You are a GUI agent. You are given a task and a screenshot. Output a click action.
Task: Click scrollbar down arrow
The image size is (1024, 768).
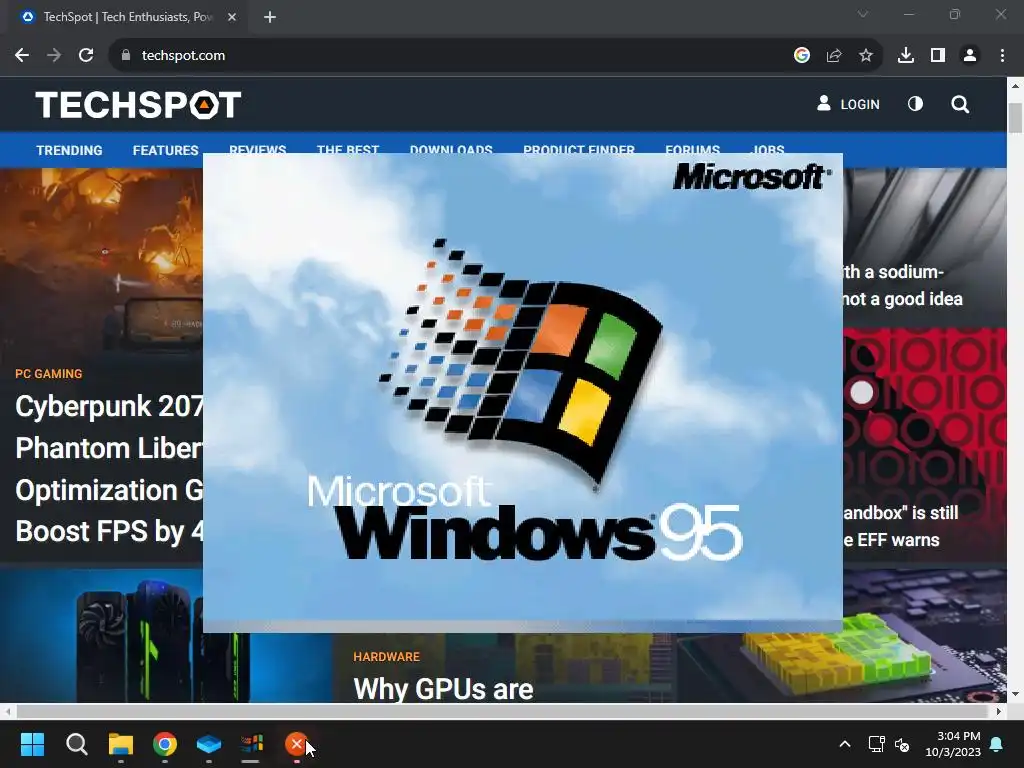click(x=1015, y=694)
